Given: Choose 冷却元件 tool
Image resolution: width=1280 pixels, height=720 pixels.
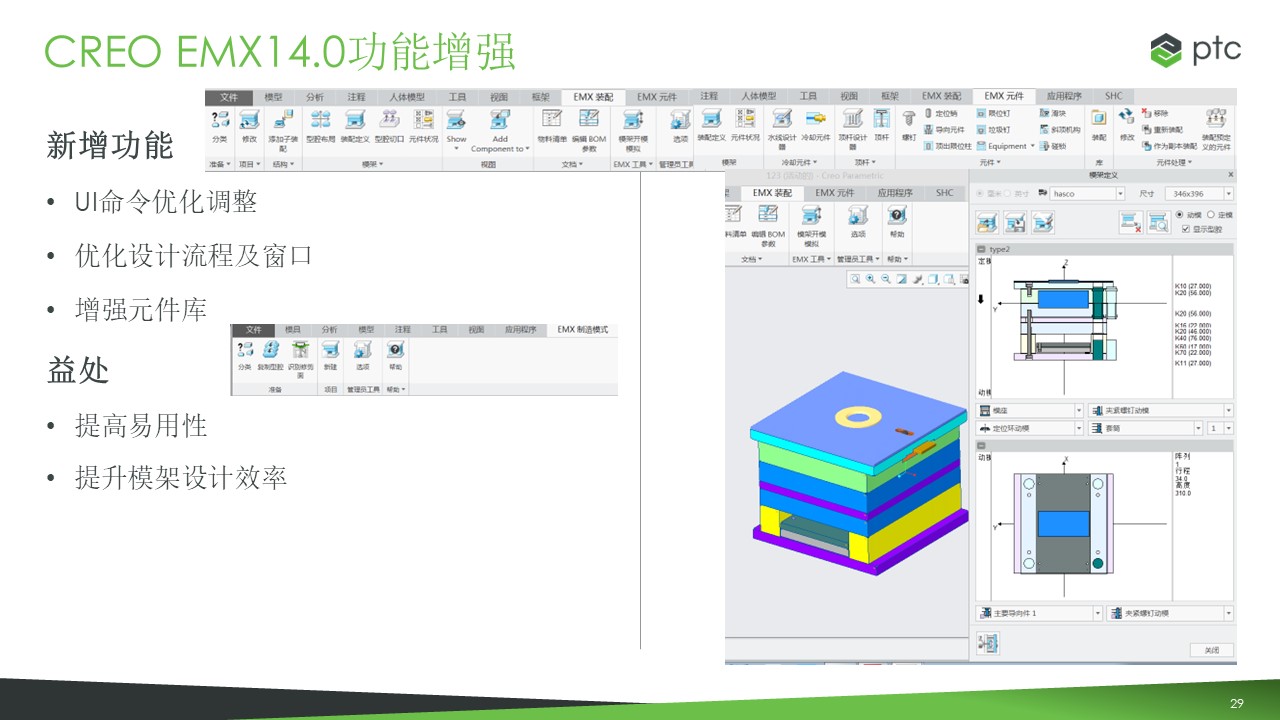Looking at the screenshot, I should tap(816, 125).
